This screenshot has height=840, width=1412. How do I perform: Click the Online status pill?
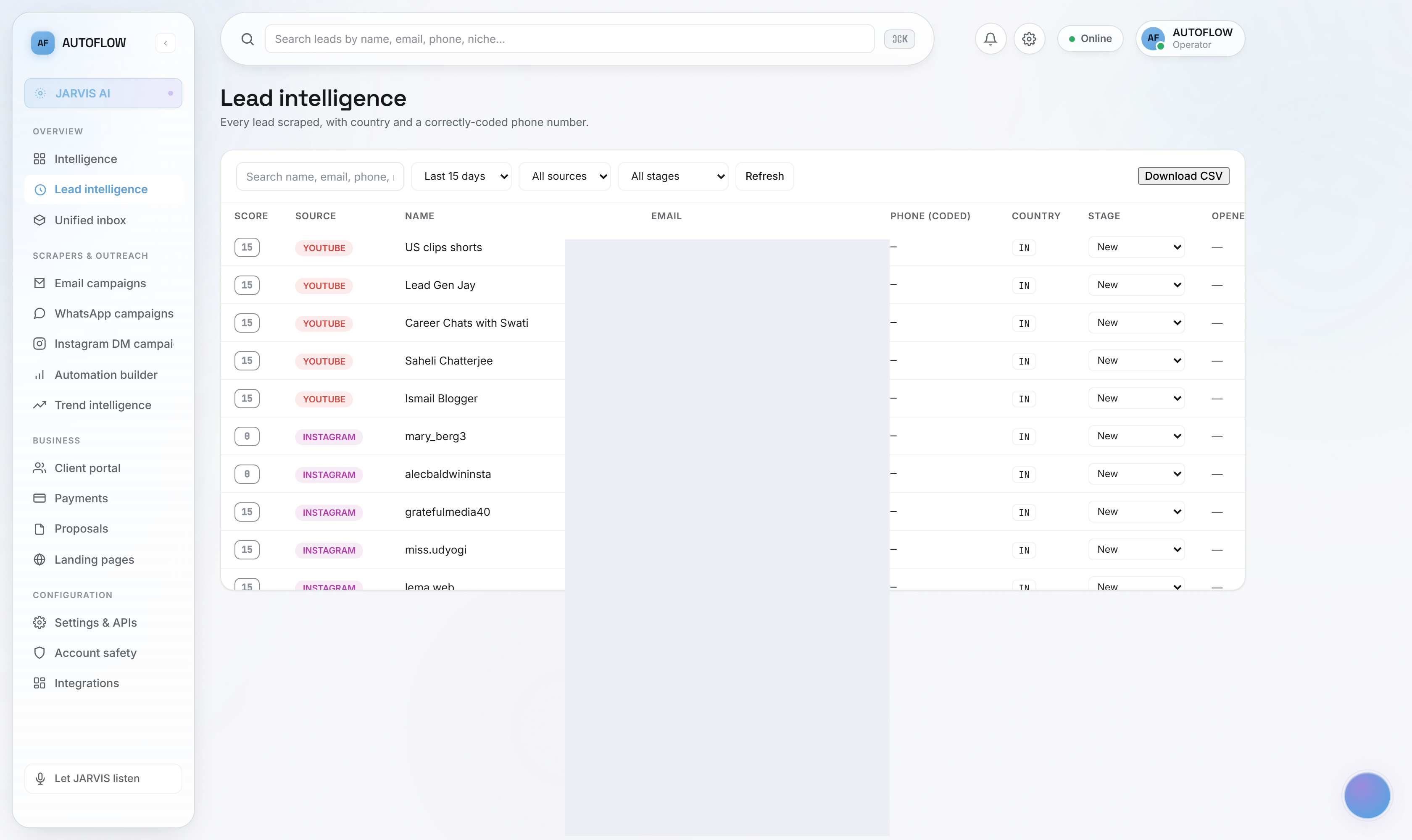pos(1090,39)
